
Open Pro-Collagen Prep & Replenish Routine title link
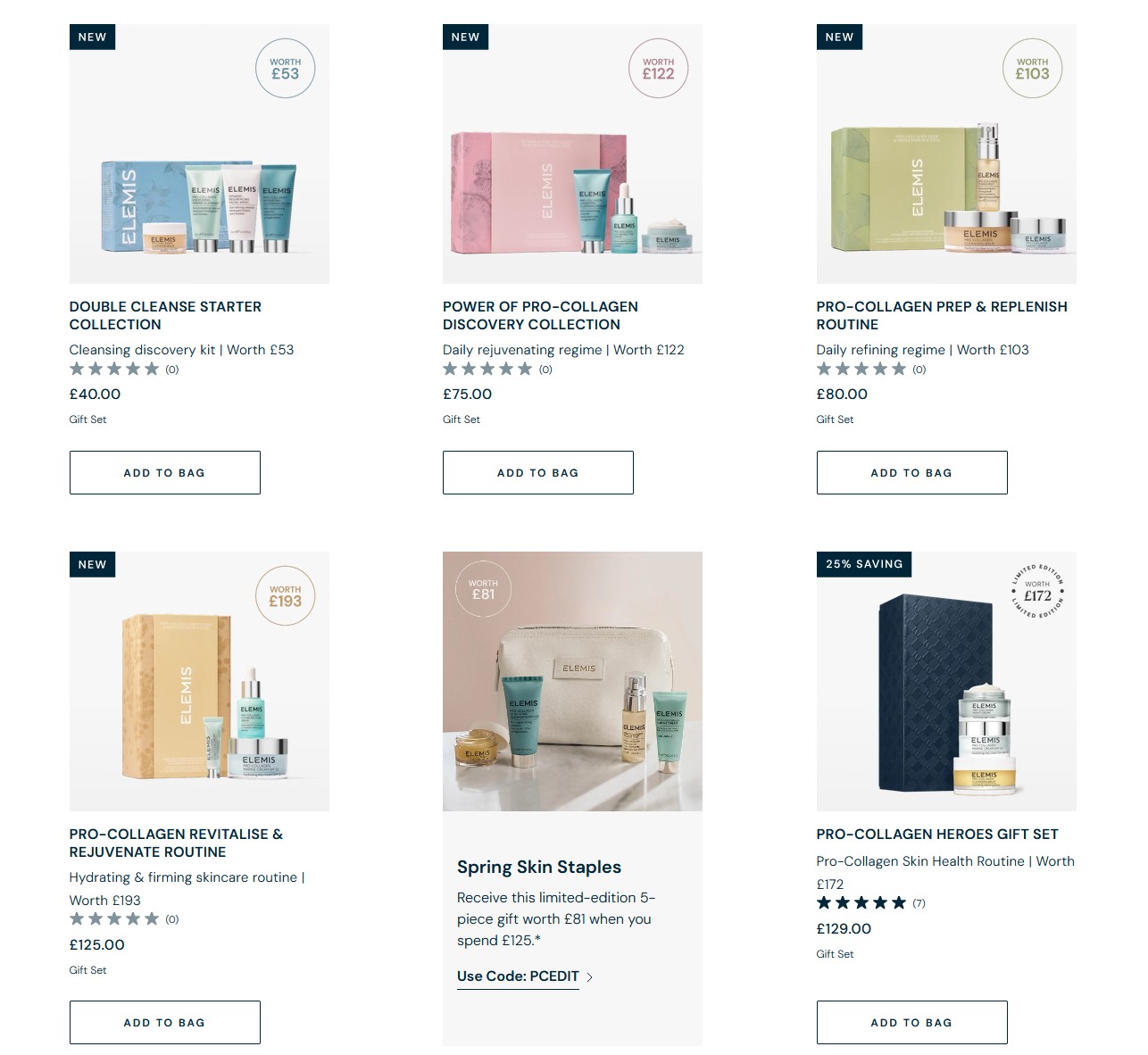pyautogui.click(x=942, y=316)
